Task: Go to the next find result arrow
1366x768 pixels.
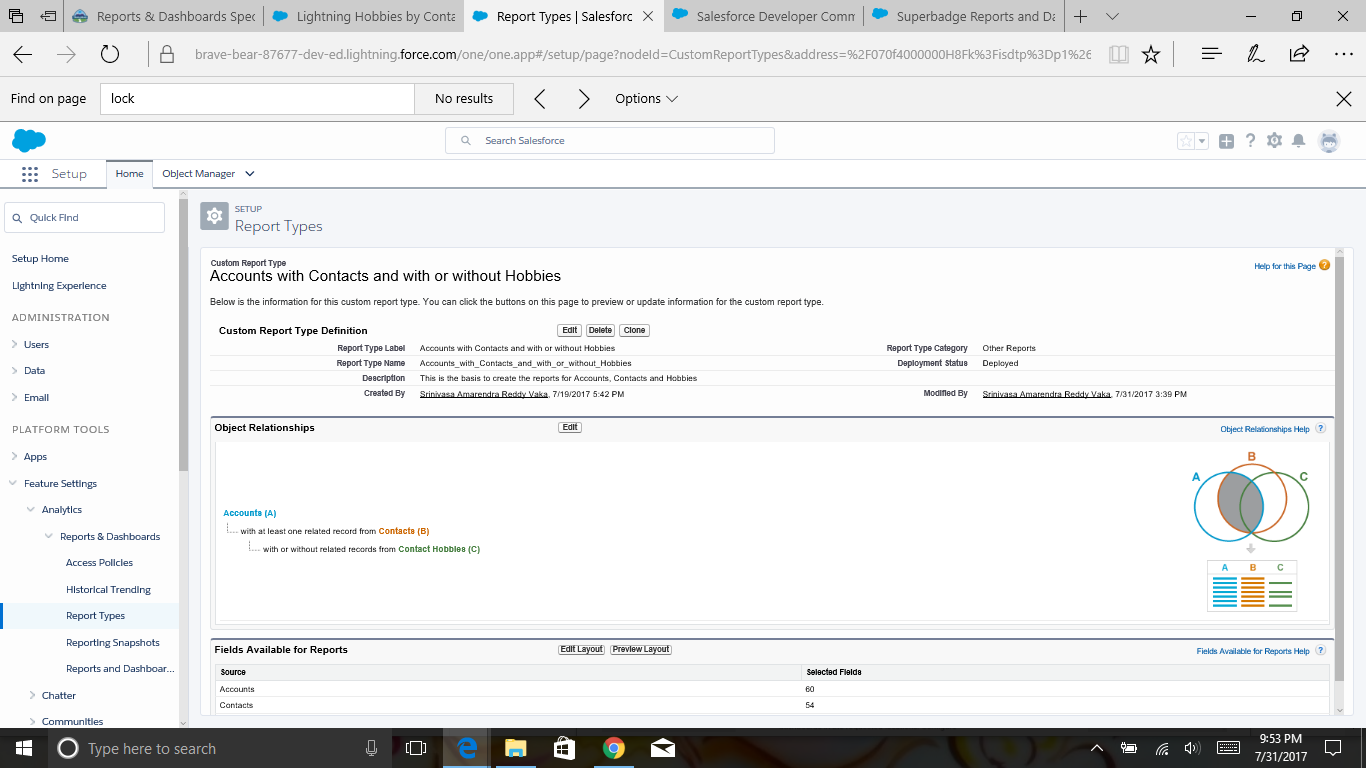Action: tap(584, 99)
